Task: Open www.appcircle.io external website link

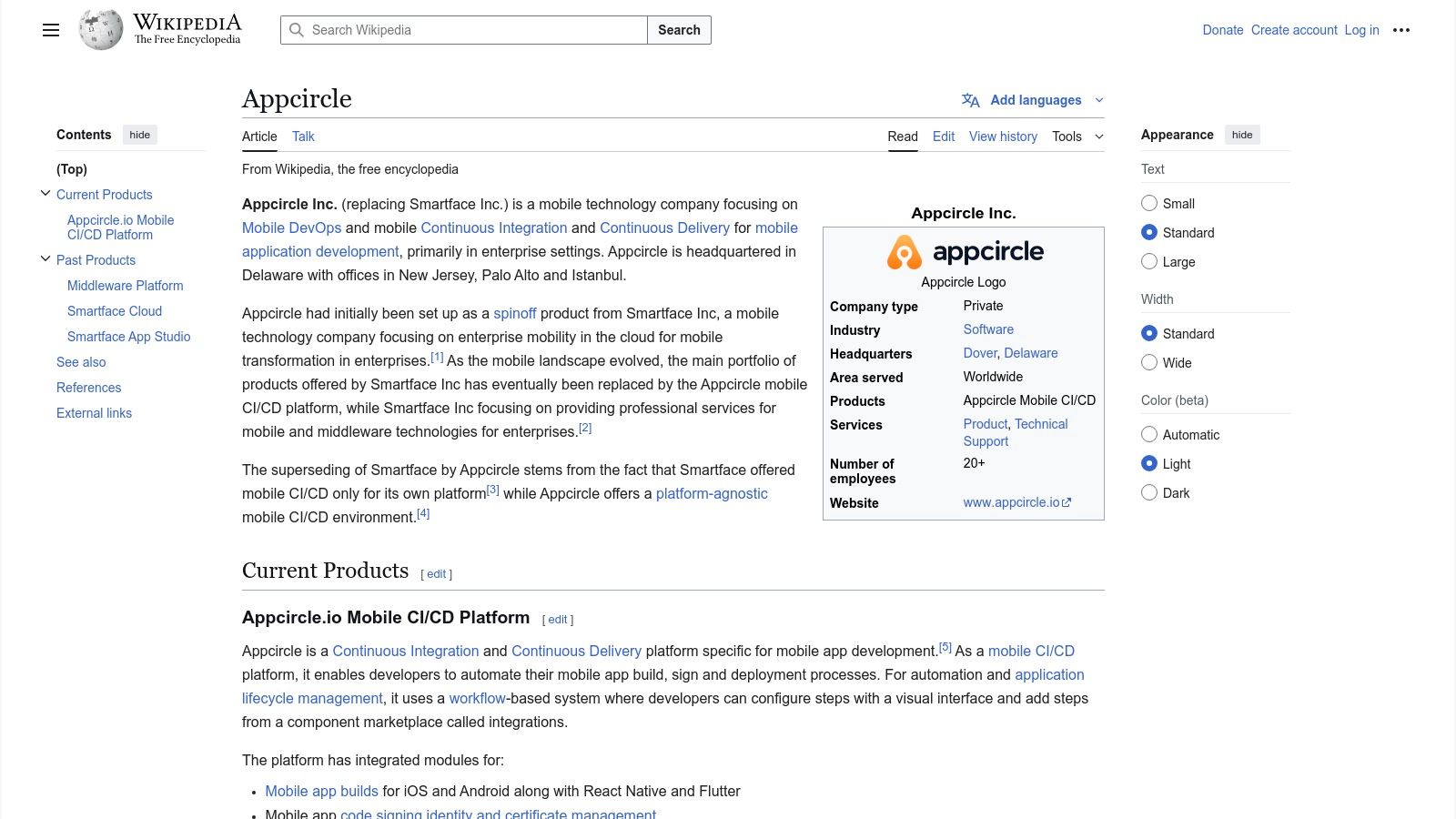Action: (1017, 502)
